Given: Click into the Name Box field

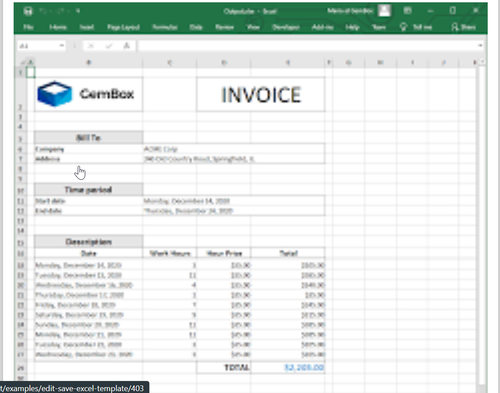Looking at the screenshot, I should [37, 46].
